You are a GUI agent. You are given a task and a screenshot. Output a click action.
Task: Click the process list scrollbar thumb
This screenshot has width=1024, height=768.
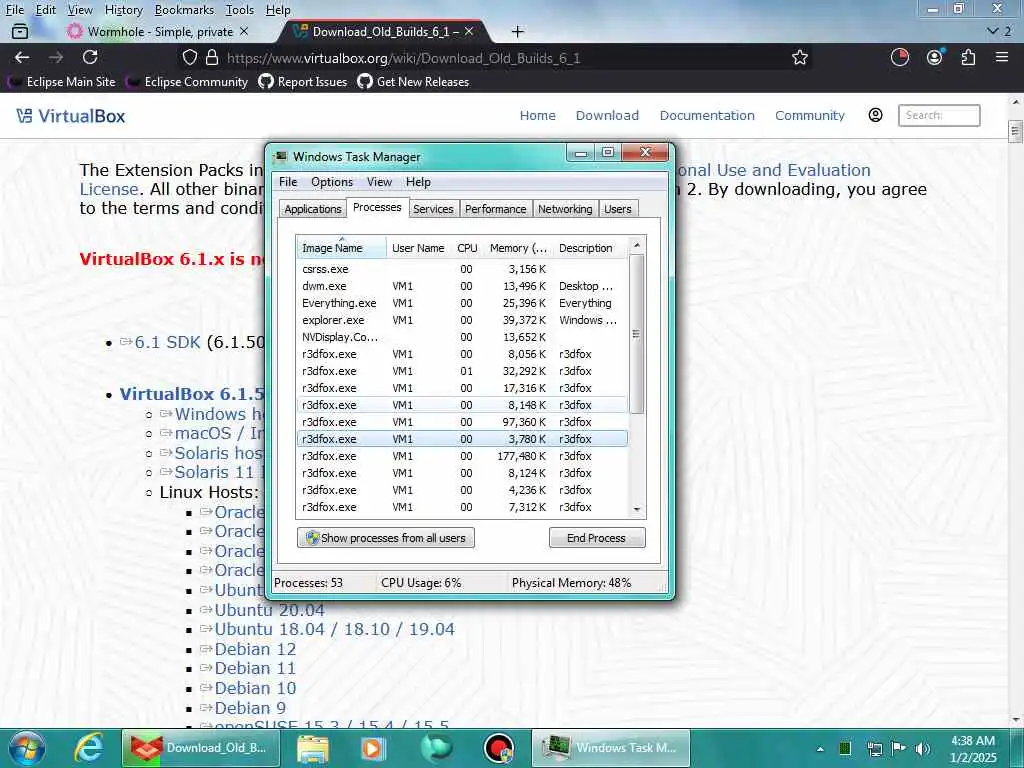point(637,334)
